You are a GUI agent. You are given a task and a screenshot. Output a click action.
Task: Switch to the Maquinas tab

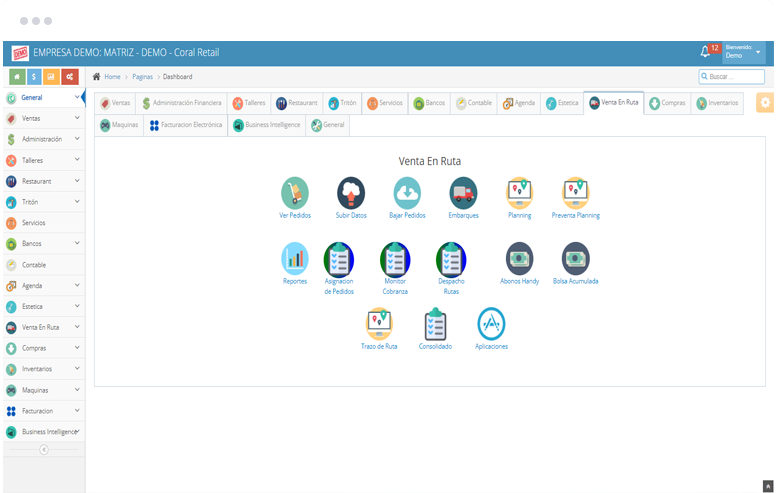(x=119, y=125)
